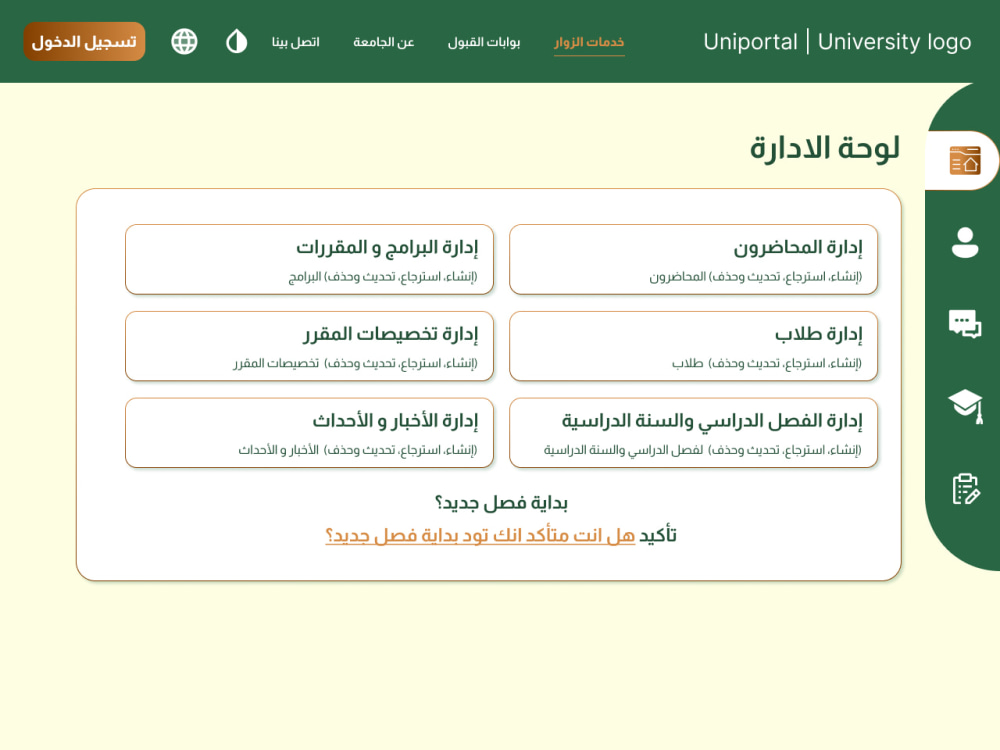Toggle the contrast theme drop icon
Image resolution: width=1000 pixels, height=750 pixels.
point(237,41)
